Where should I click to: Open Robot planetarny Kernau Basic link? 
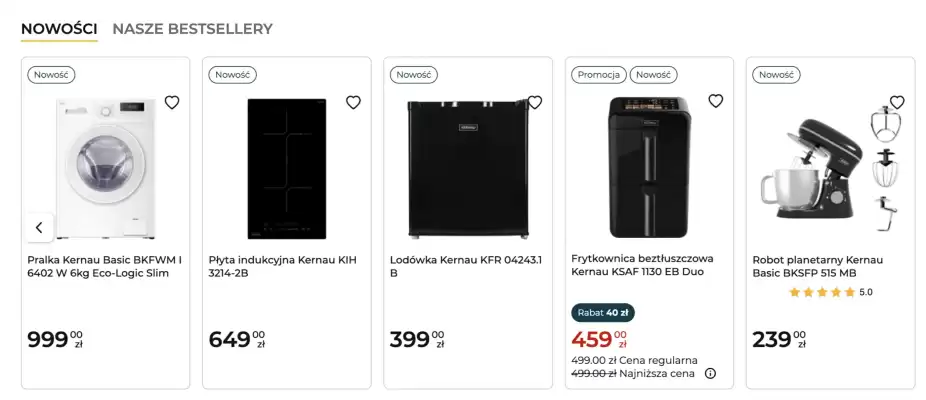[x=818, y=266]
